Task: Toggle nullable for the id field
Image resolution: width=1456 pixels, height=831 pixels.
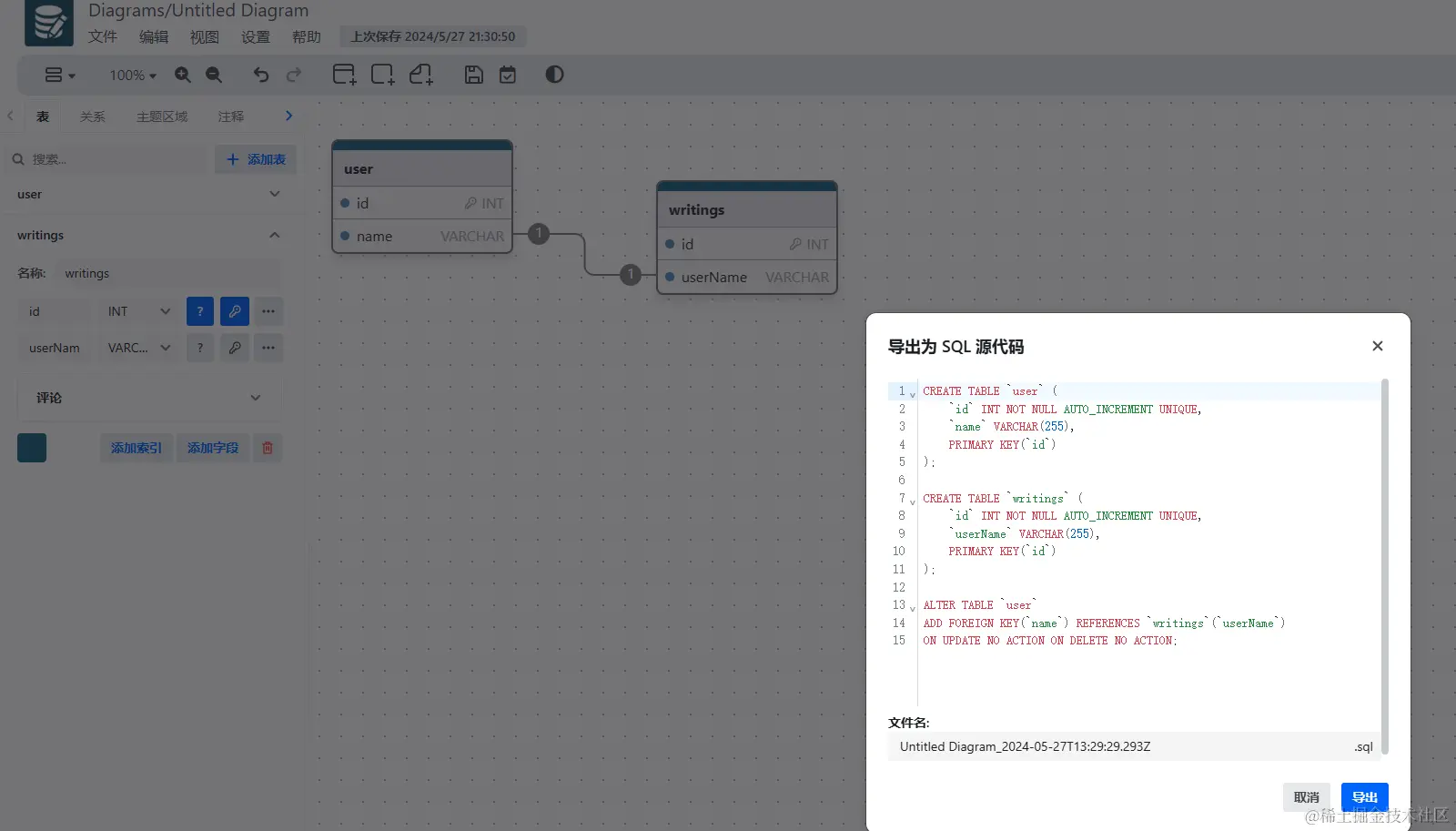Action: point(200,311)
